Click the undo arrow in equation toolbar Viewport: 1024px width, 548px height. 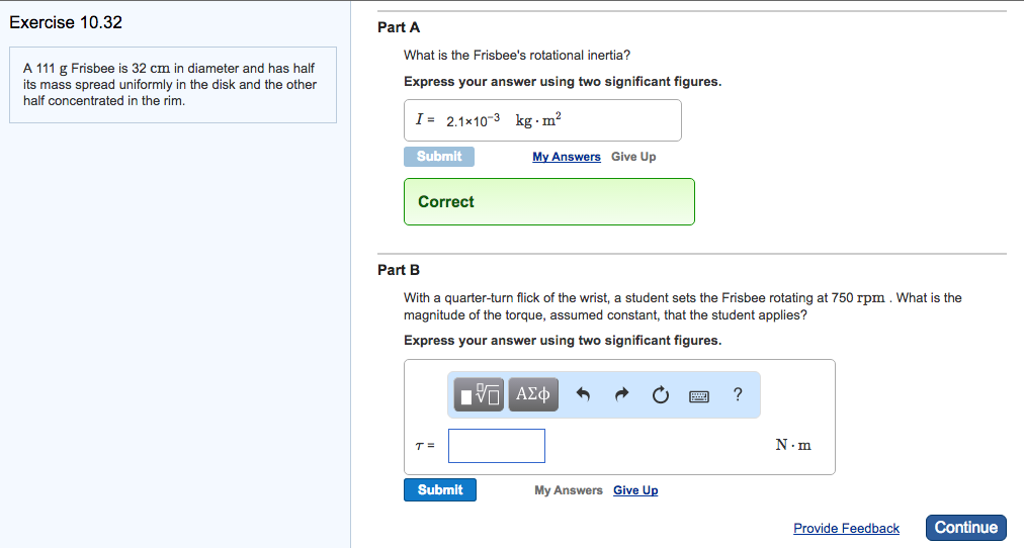(582, 395)
